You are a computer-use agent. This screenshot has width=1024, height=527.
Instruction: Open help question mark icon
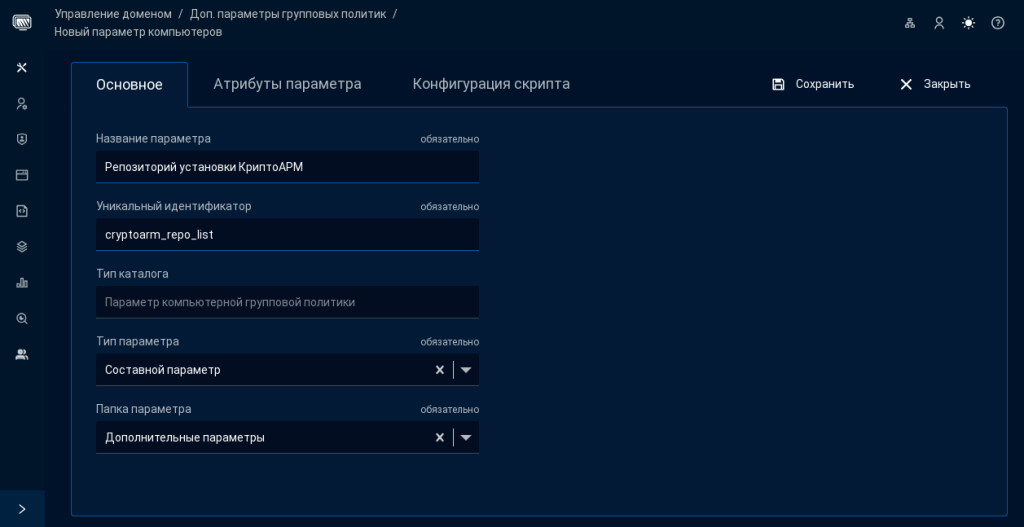(998, 23)
